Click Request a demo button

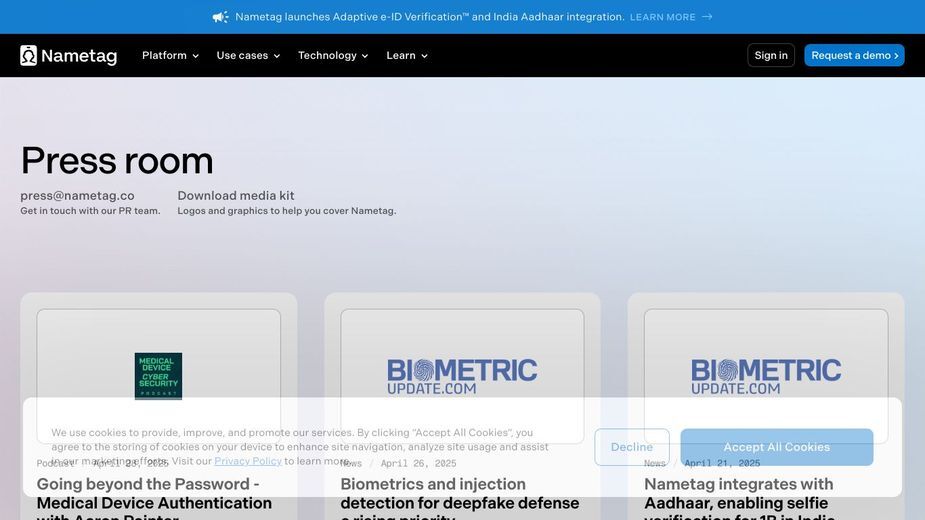click(x=854, y=55)
